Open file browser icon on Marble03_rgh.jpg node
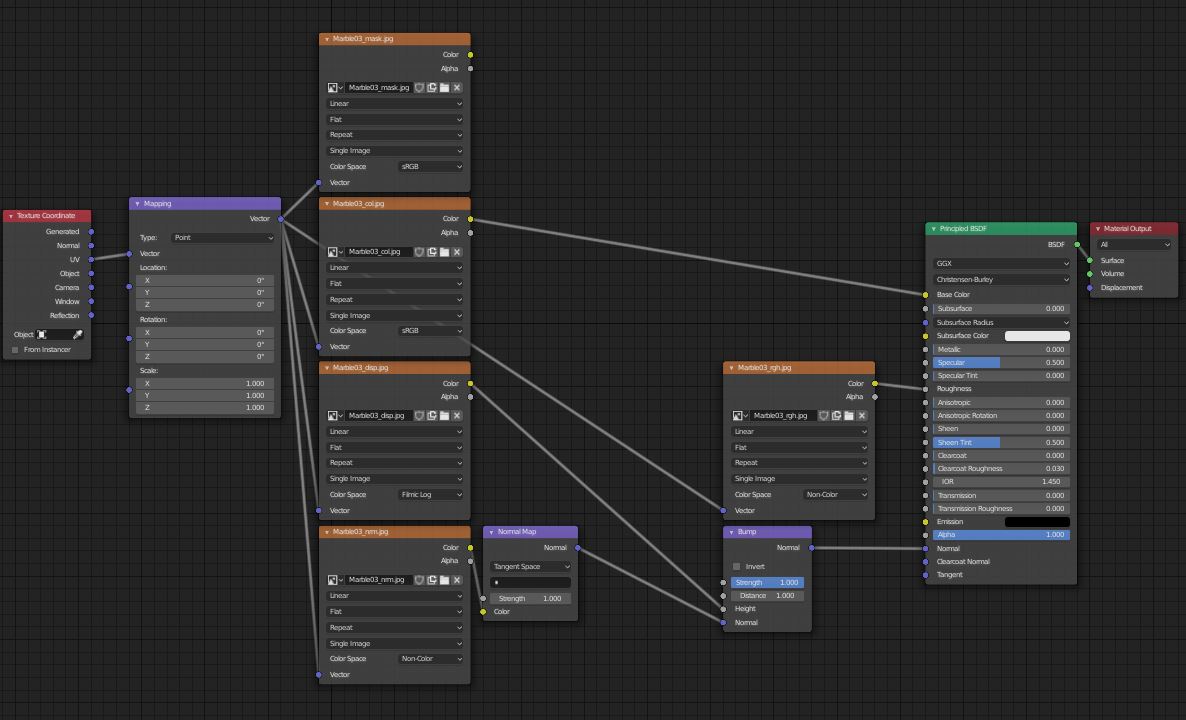 (x=849, y=415)
